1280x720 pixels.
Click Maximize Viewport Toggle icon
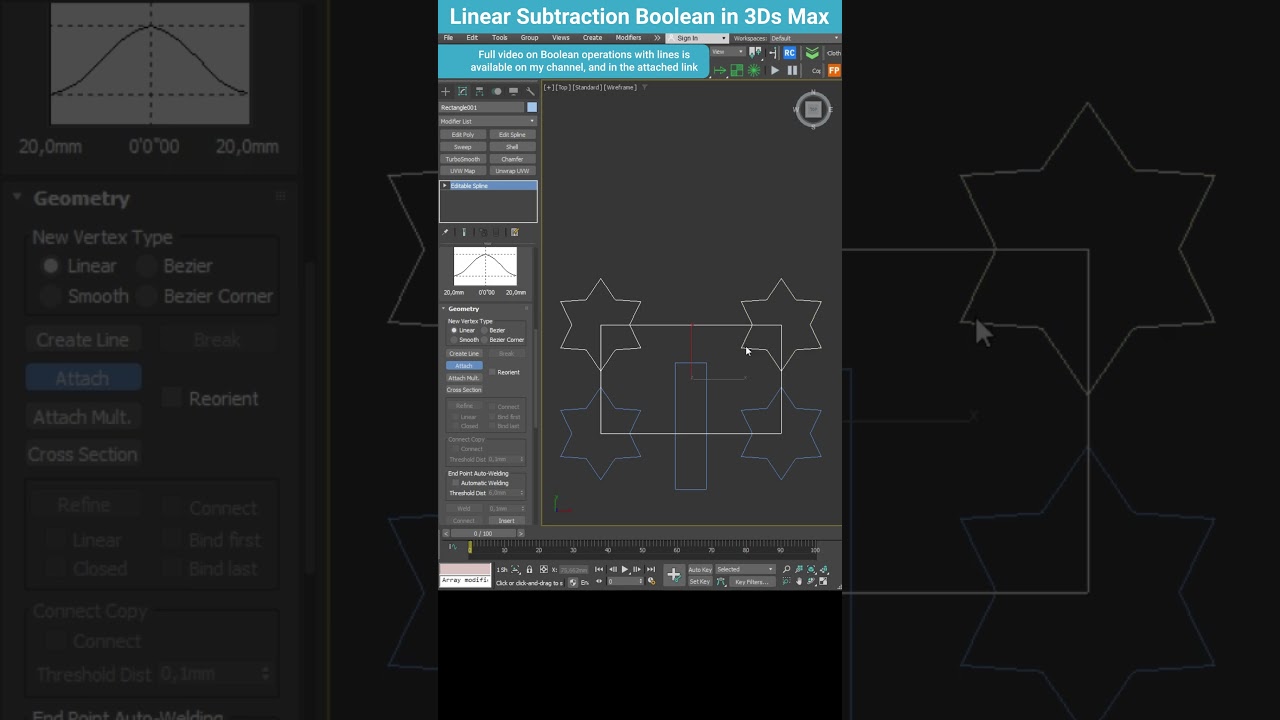pyautogui.click(x=823, y=581)
